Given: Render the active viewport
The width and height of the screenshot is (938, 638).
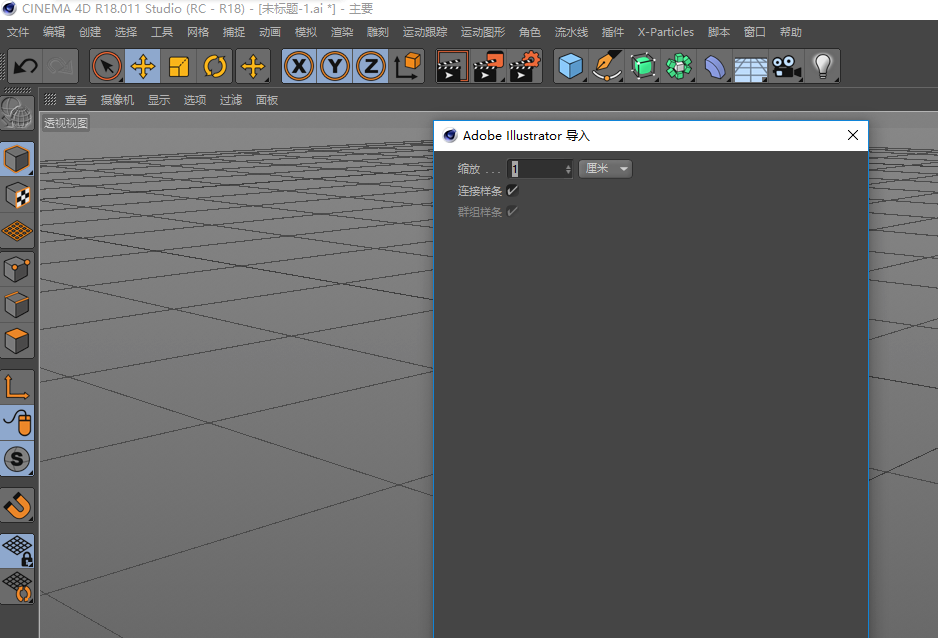Looking at the screenshot, I should click(x=451, y=66).
